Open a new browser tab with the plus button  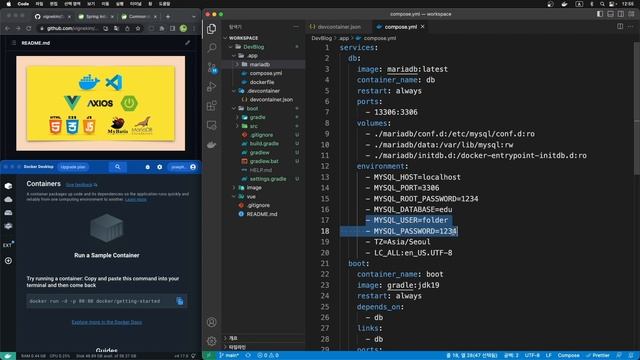[x=168, y=16]
